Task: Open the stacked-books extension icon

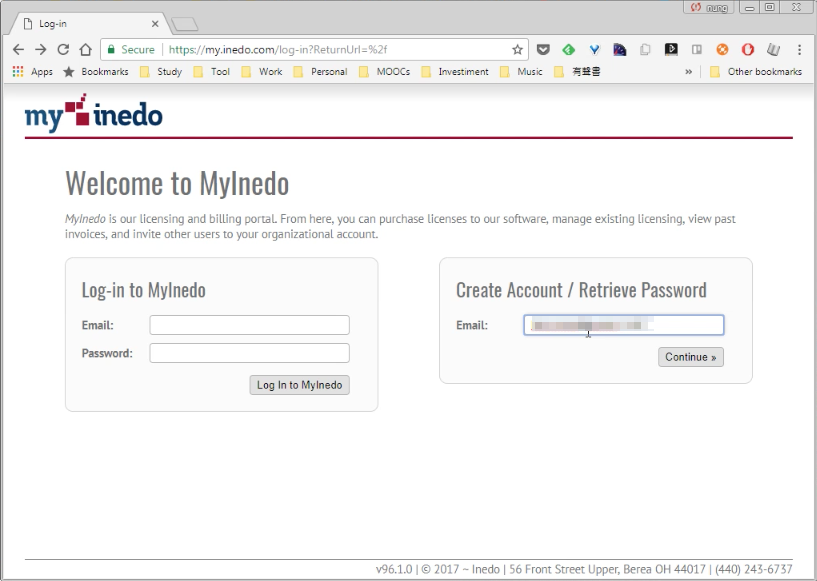Action: [773, 50]
